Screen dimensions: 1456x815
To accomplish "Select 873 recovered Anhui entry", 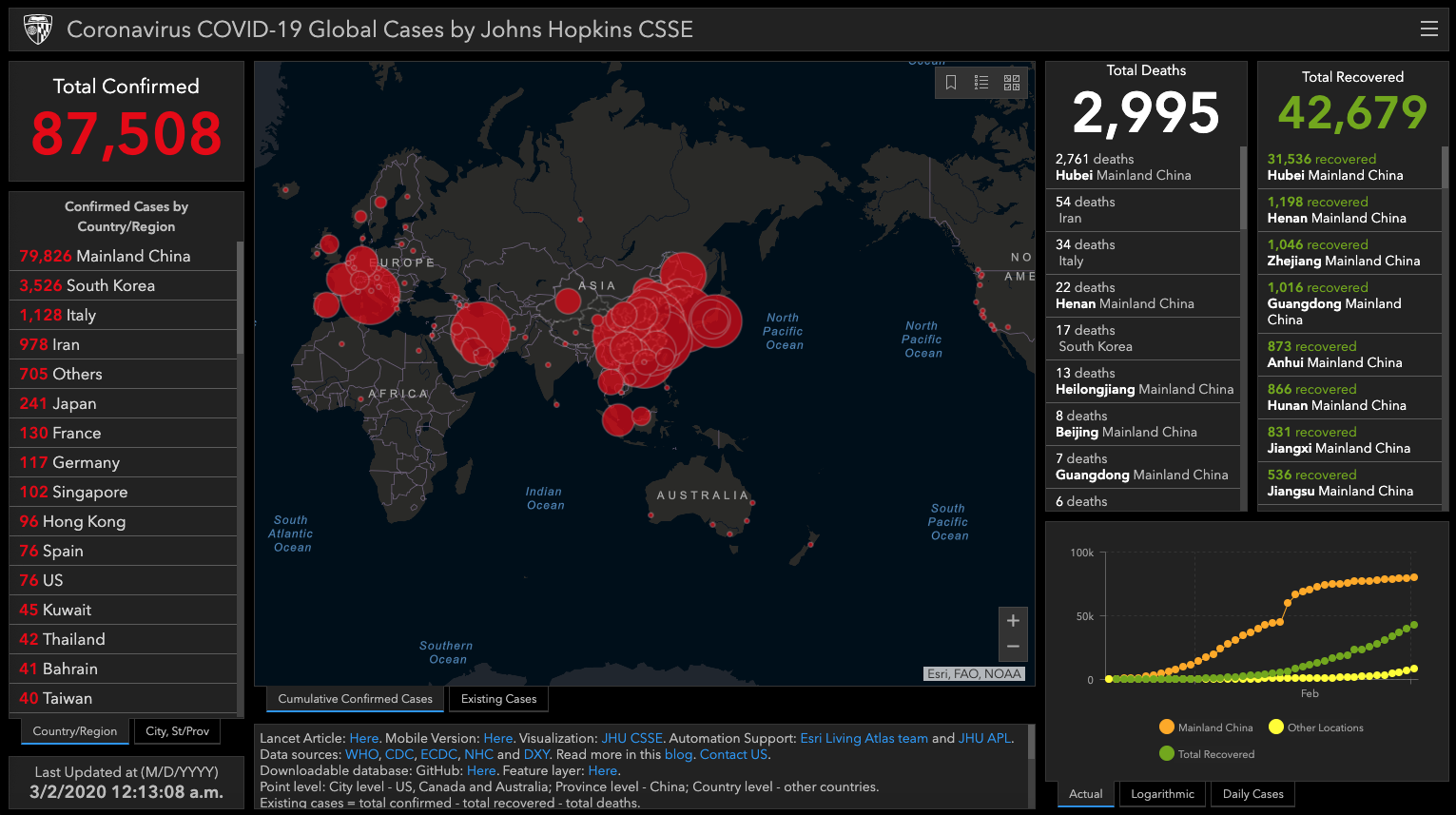I will pyautogui.click(x=1350, y=355).
